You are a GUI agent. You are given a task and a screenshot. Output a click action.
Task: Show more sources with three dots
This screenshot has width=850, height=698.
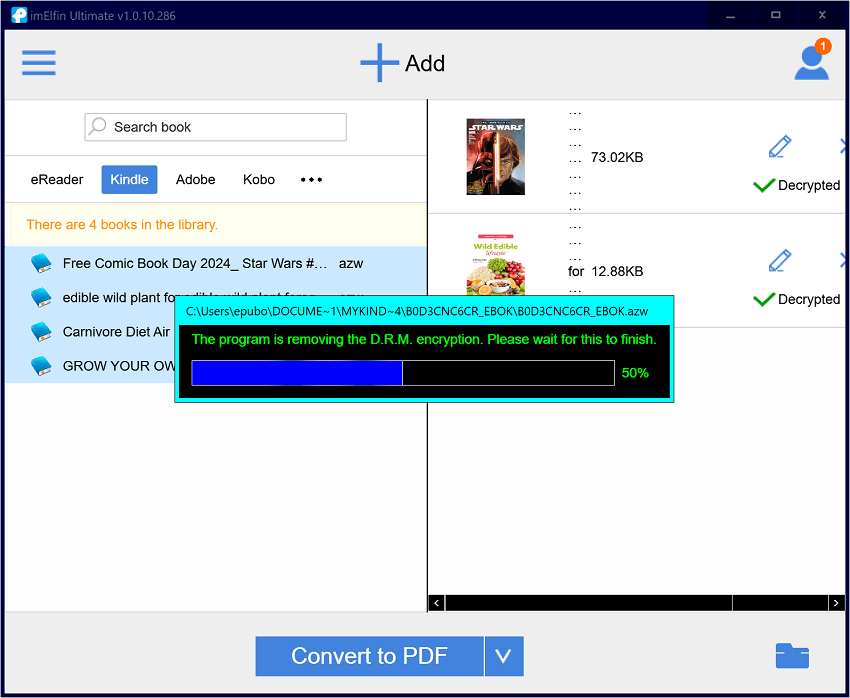tap(312, 179)
